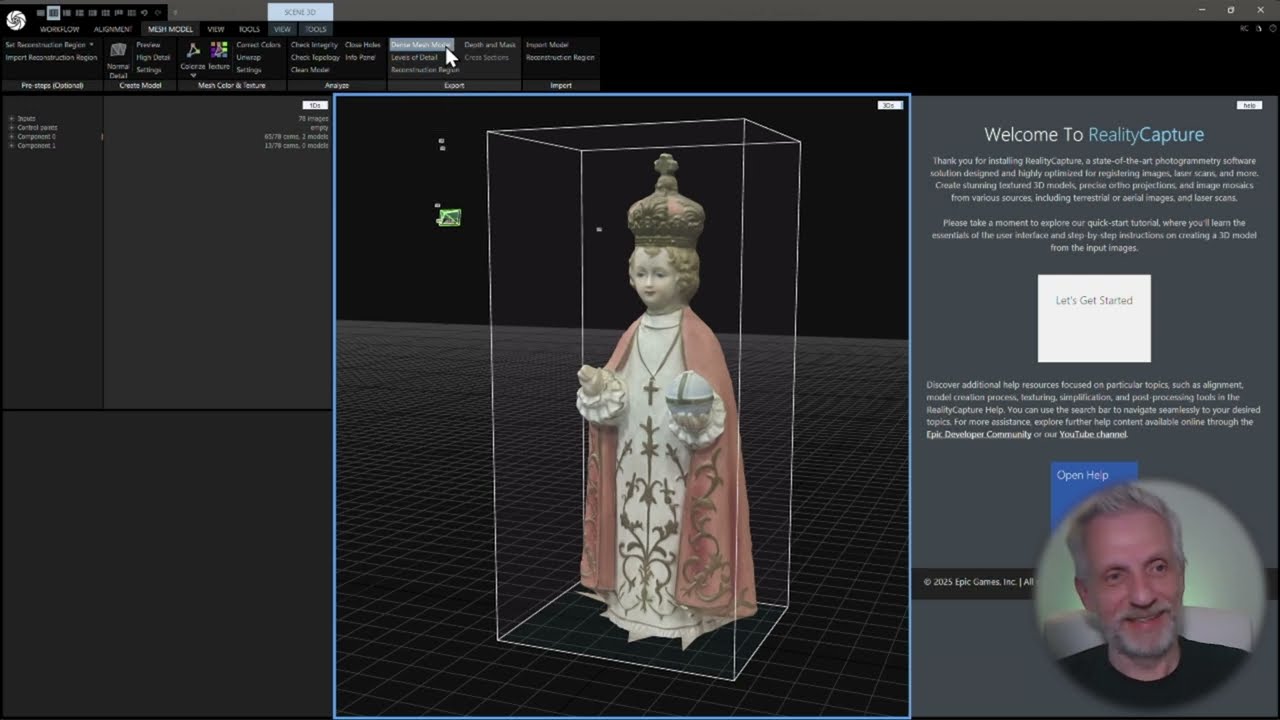The height and width of the screenshot is (720, 1280).
Task: Click the Open Help button
Action: [x=1093, y=495]
